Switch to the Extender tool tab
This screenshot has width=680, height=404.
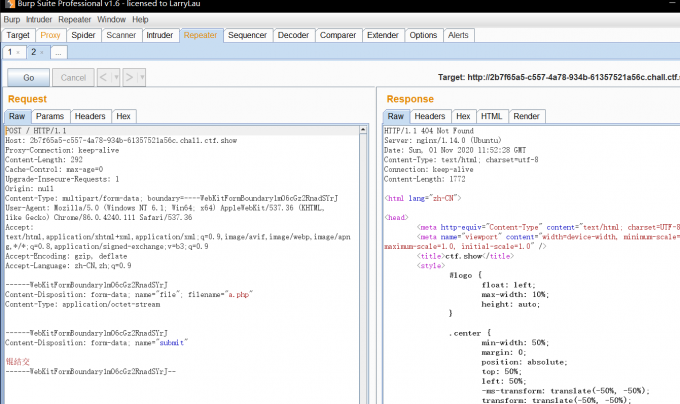coord(382,35)
